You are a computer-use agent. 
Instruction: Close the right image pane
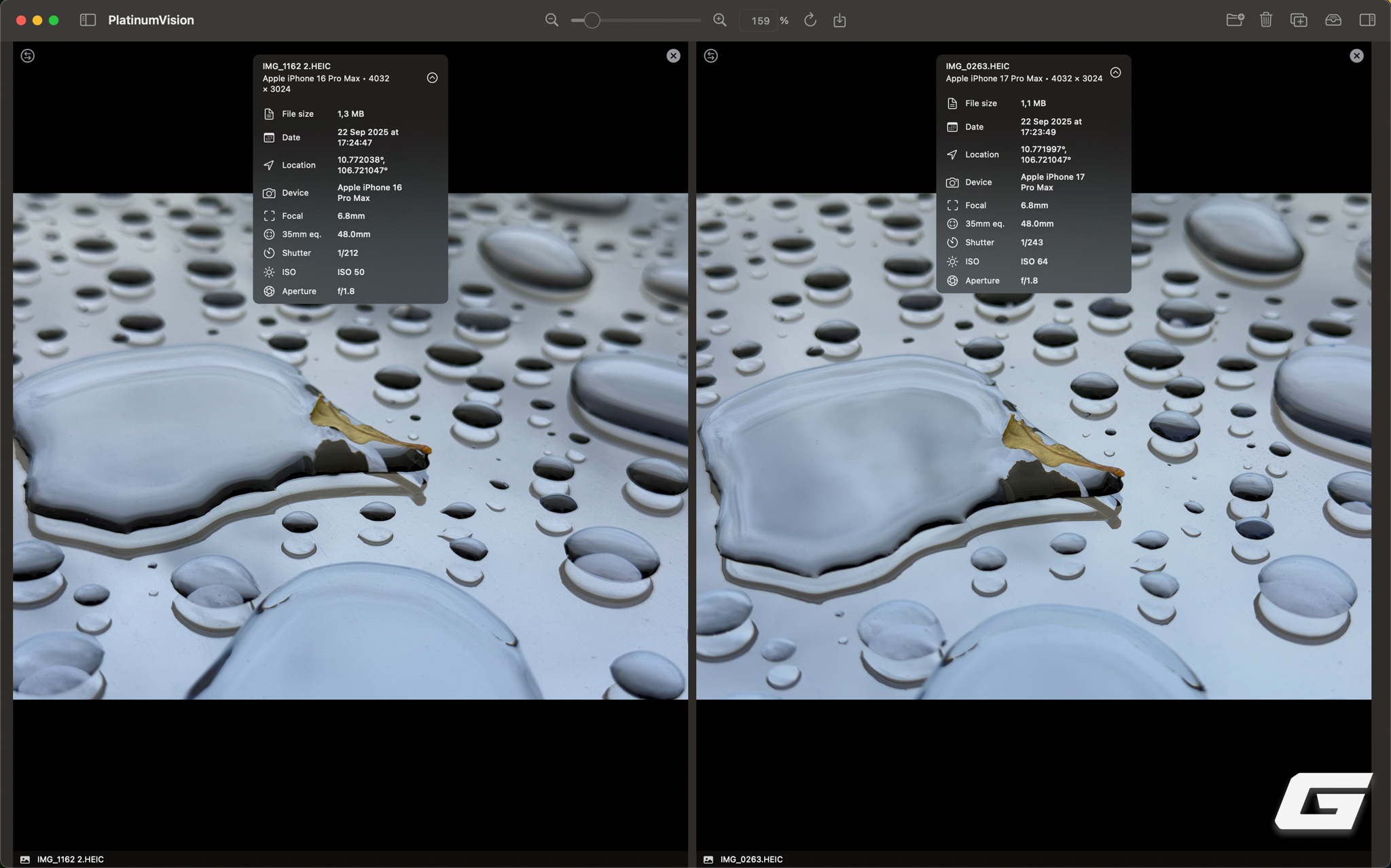1356,56
